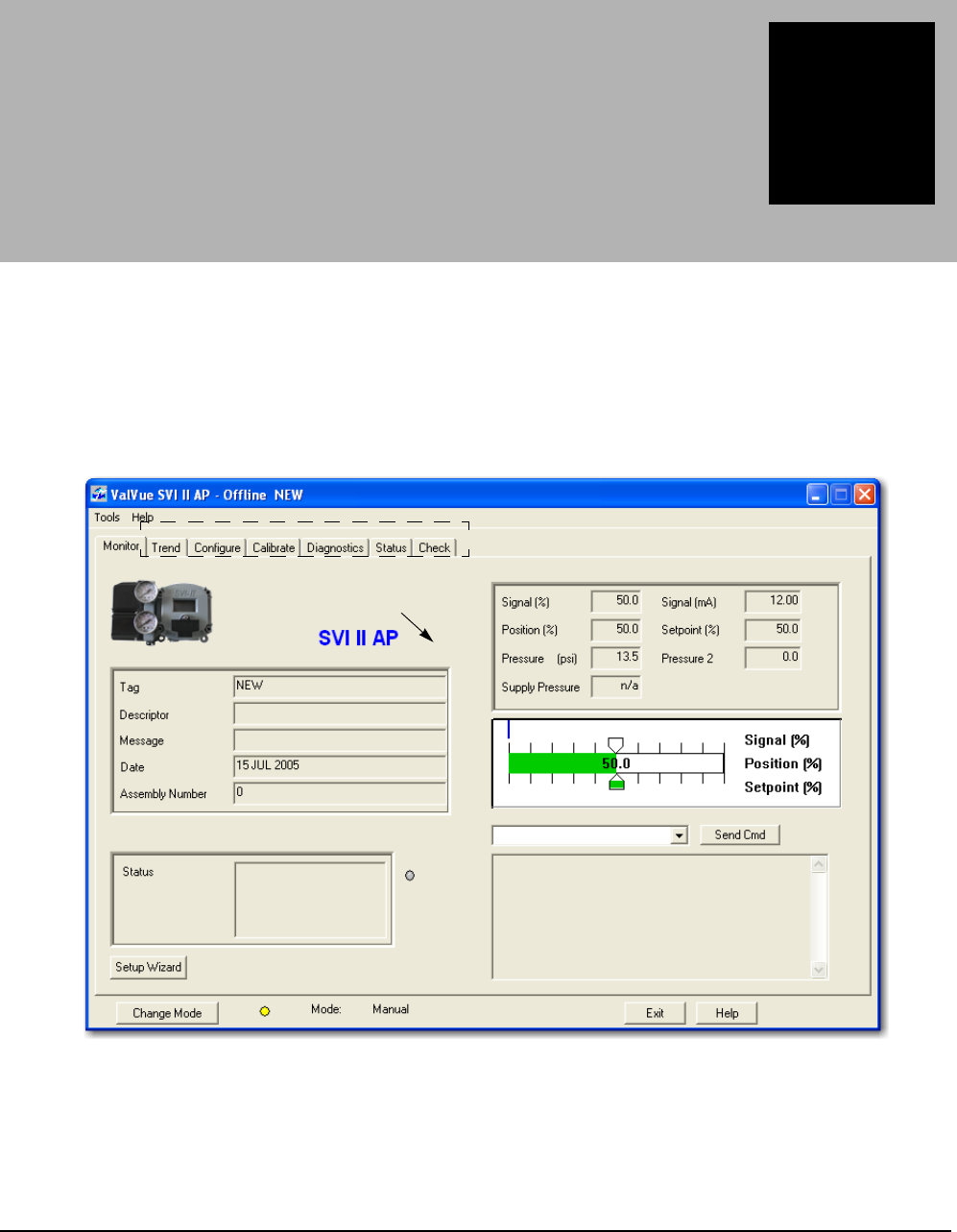Click the SVI II AP positioner device image

[x=162, y=613]
